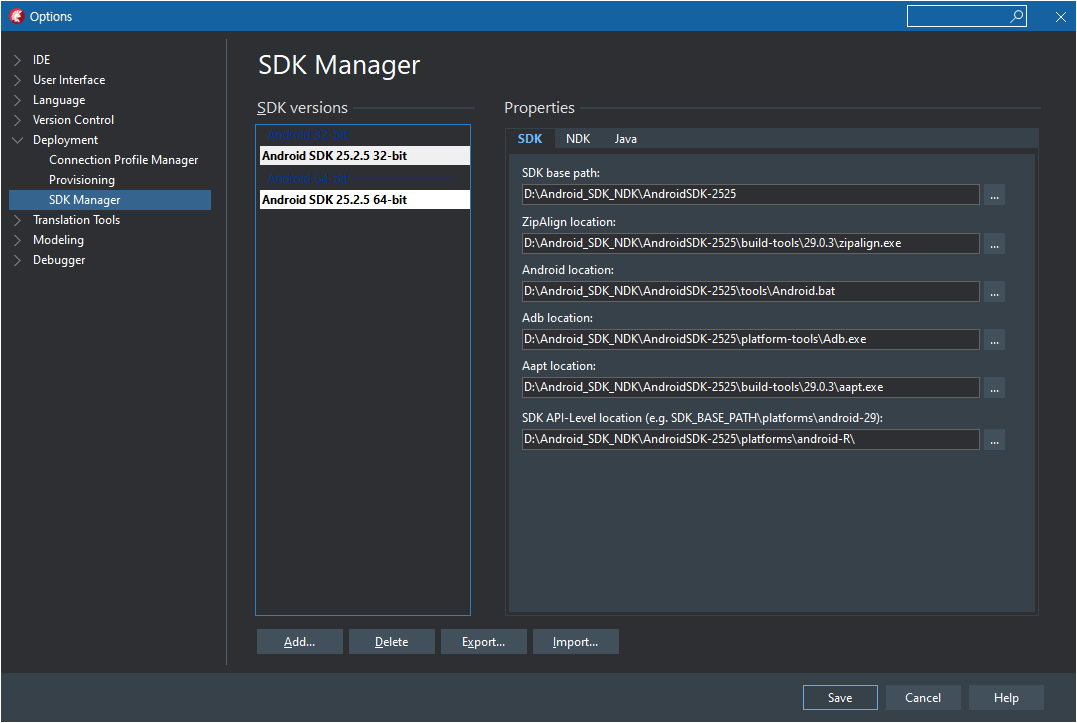Screen dimensions: 1077x723
Task: Expand the Debugger tree node
Action: click(x=18, y=260)
